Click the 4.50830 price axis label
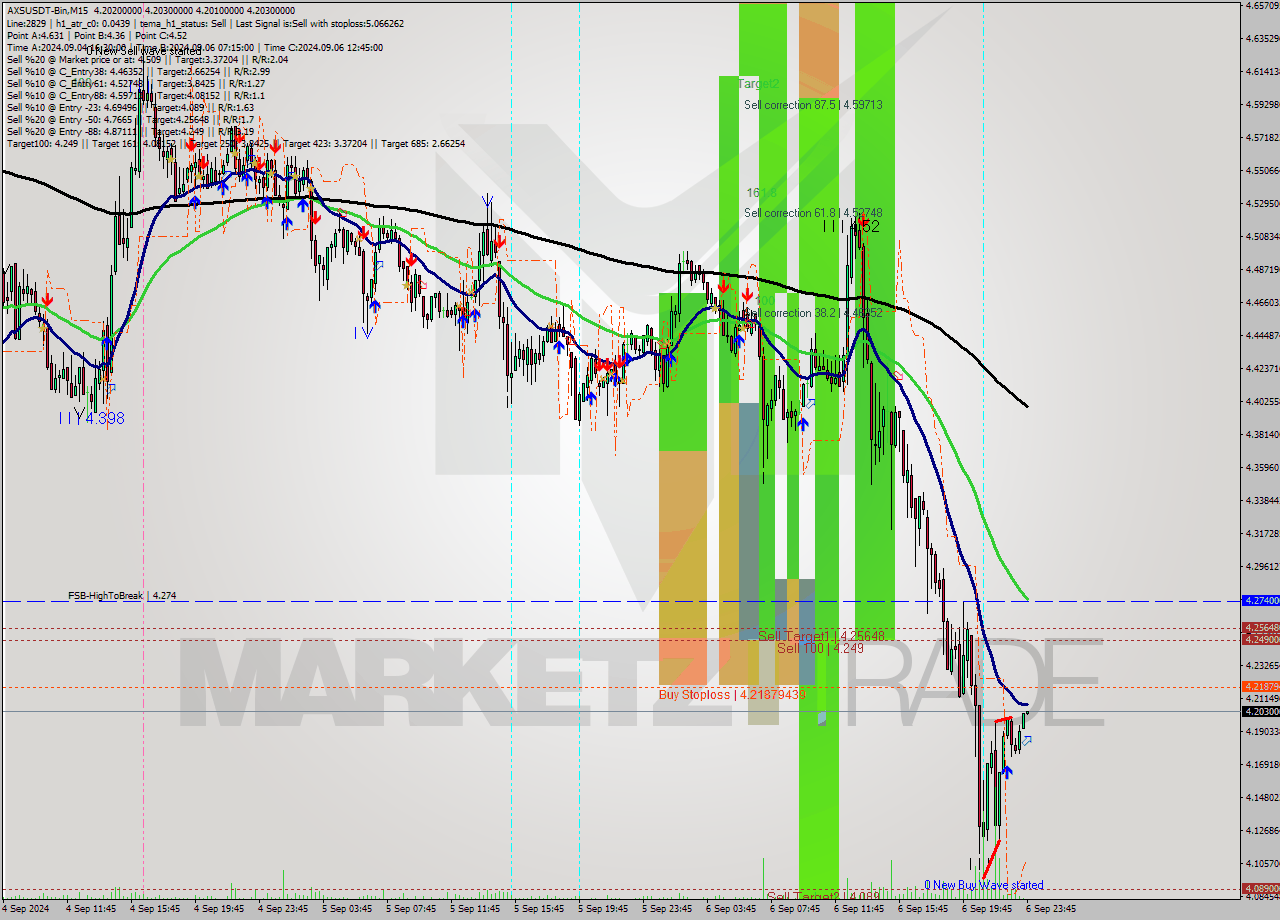Screen dimensions: 1280x920 click(x=1262, y=236)
